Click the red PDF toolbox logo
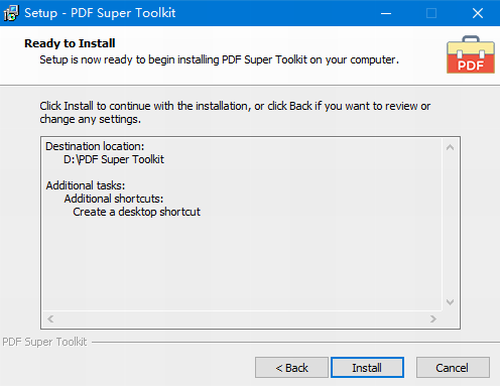500x386 pixels. coord(470,54)
